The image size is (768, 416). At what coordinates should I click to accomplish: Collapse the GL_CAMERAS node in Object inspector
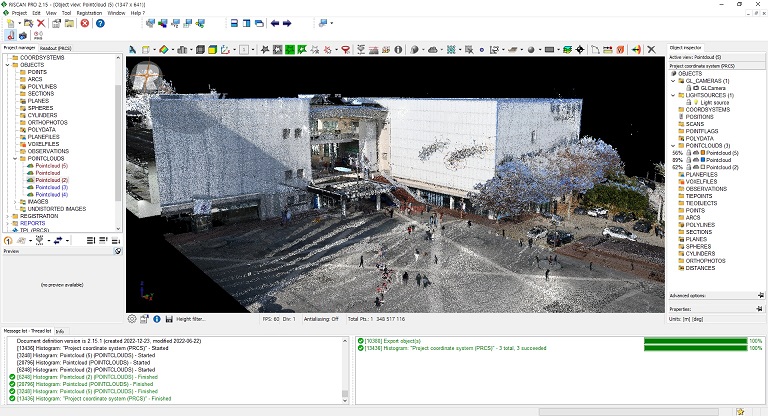673,81
